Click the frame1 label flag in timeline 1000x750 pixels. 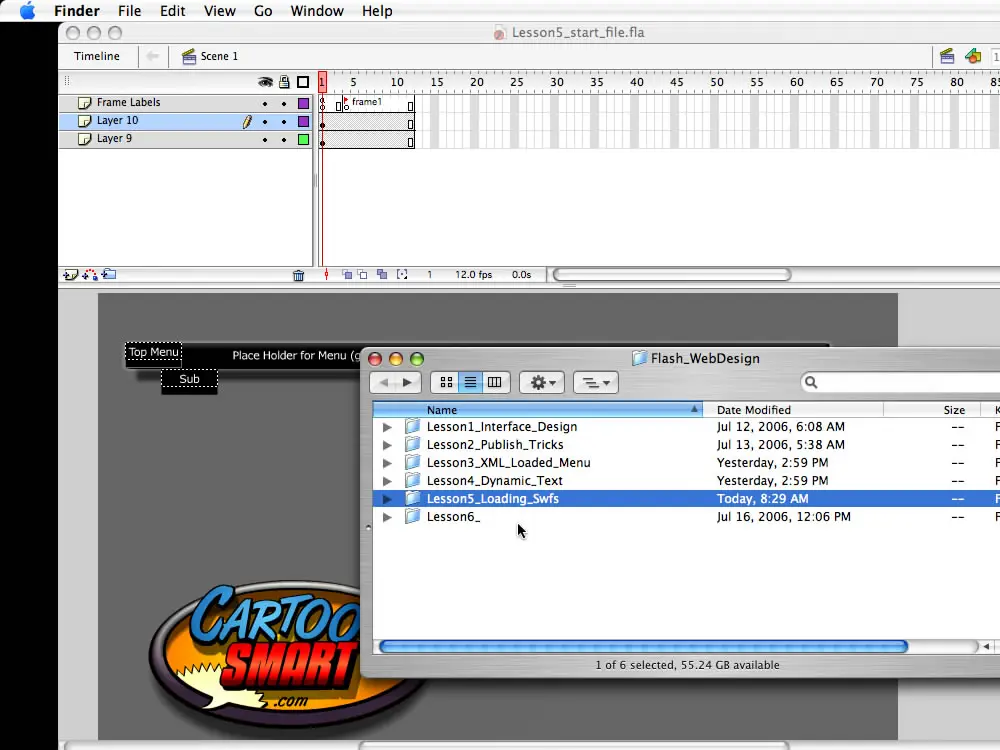346,101
